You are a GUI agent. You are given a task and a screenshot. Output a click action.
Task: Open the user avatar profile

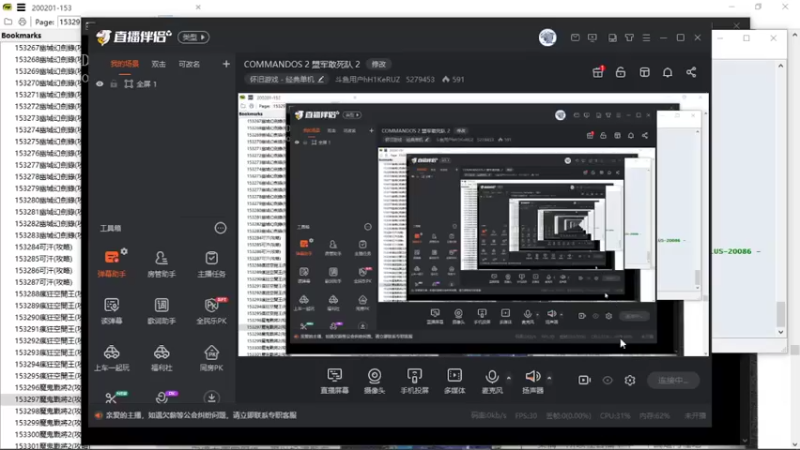pos(547,37)
